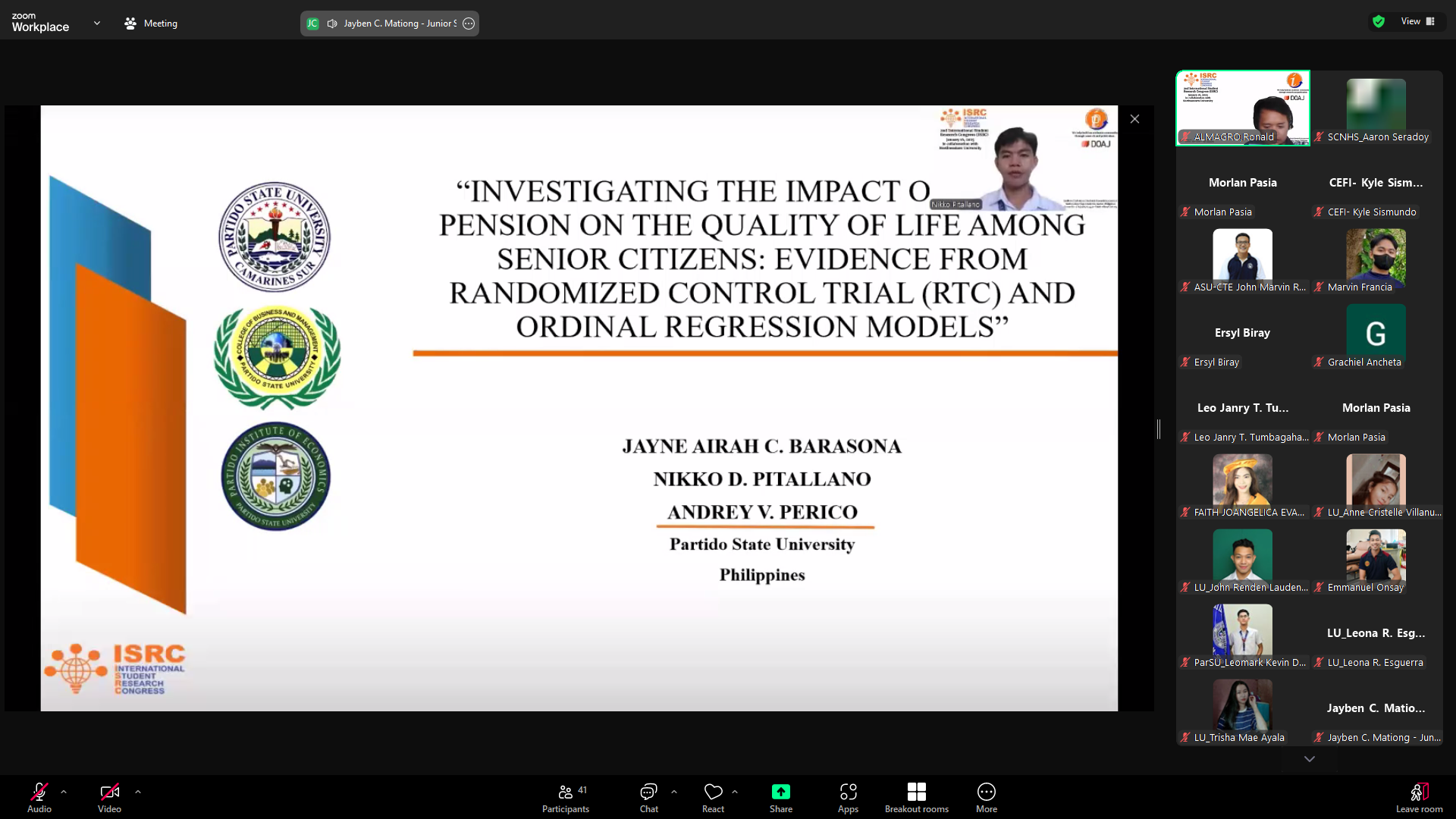Screen dimensions: 1456x819
Task: Click the green encryption shield icon
Action: pos(1379,21)
